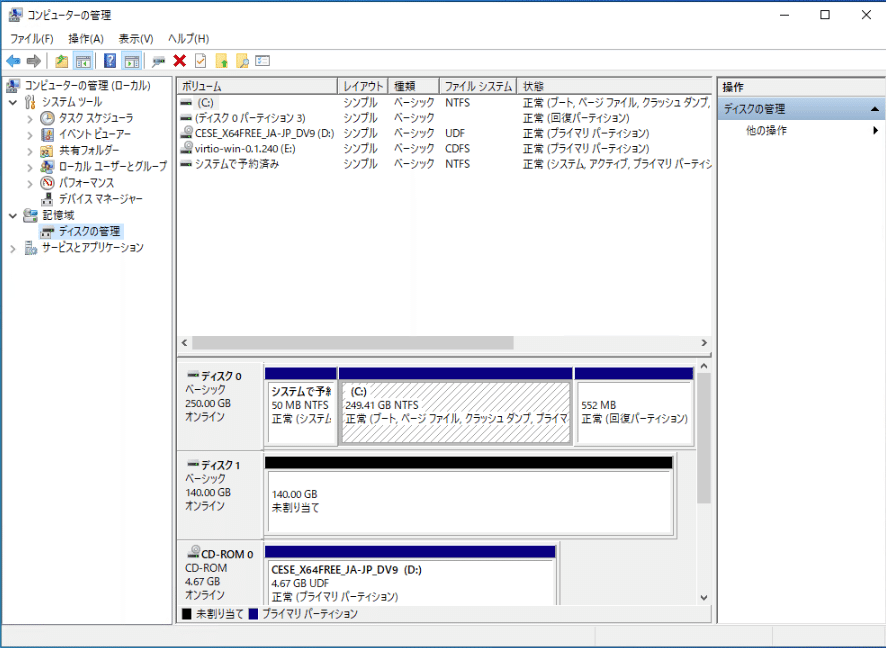Expand the ローカル ユーザーとグループ node
This screenshot has width=886, height=648.
pyautogui.click(x=30, y=167)
